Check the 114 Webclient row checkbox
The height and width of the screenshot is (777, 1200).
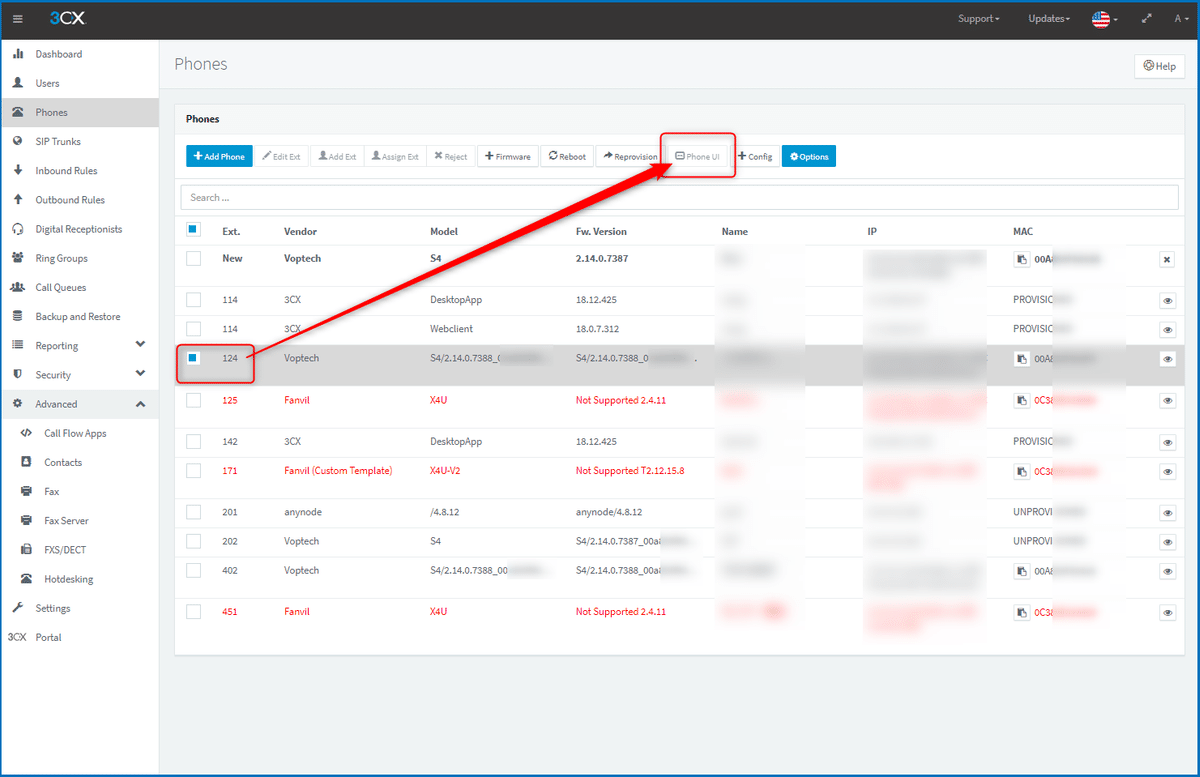coord(193,328)
